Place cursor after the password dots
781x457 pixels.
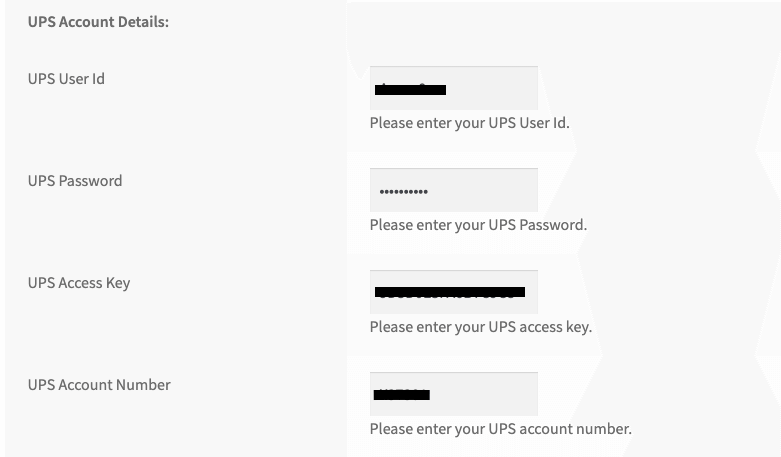480,191
